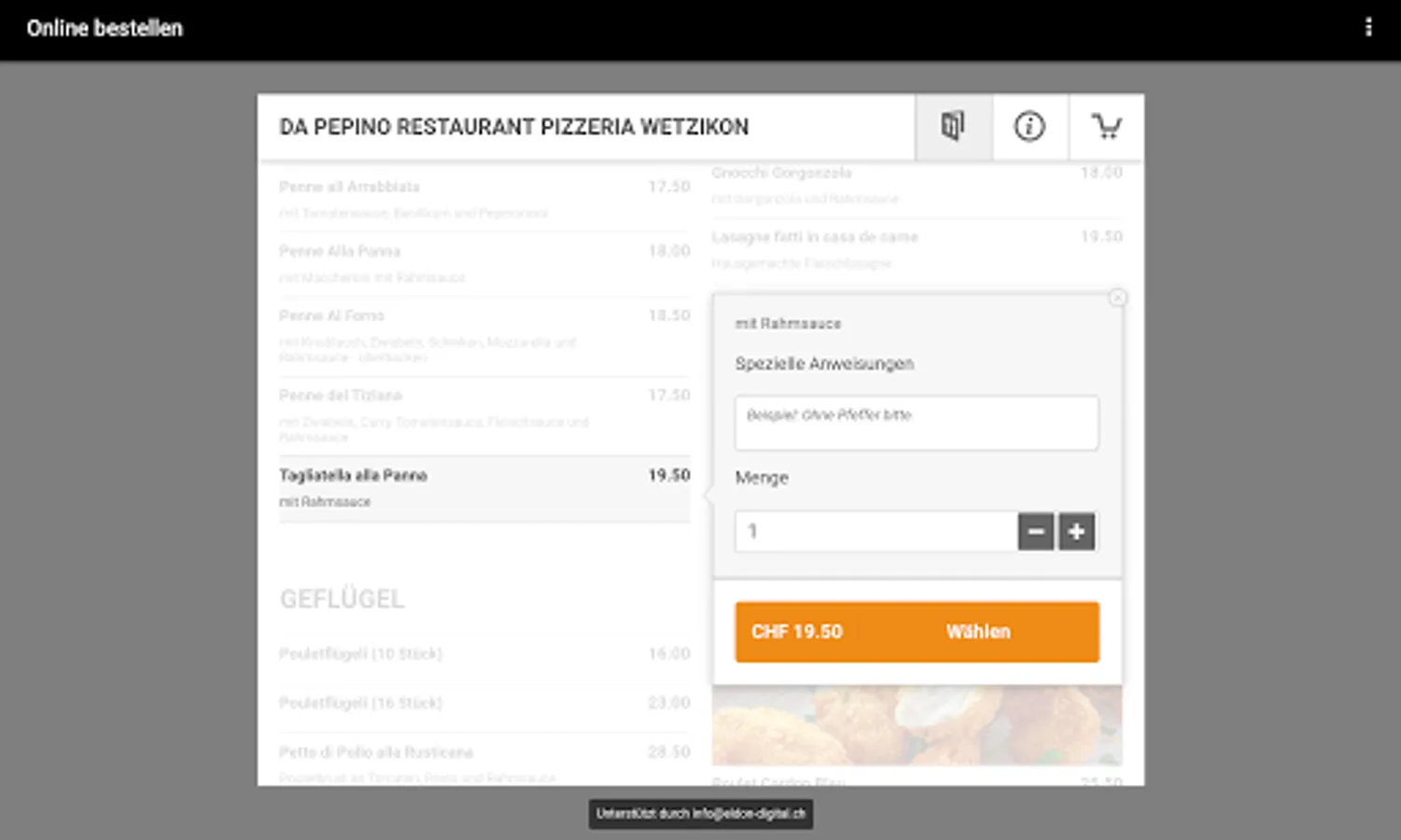Focus the Menge quantity field

point(875,532)
